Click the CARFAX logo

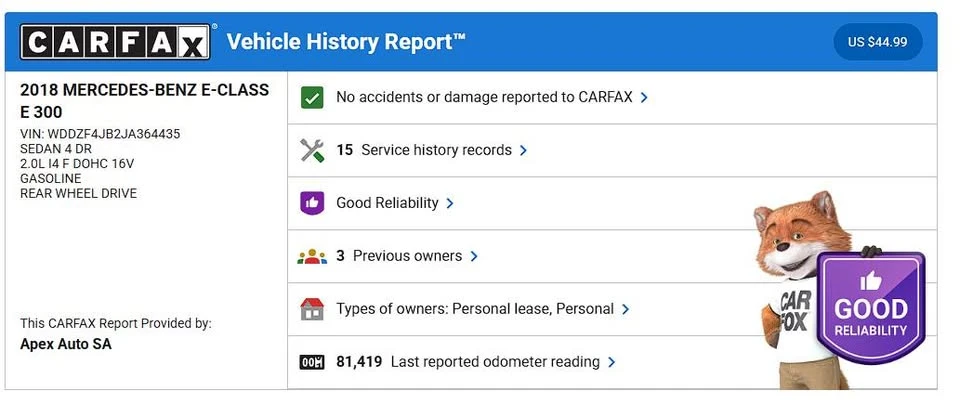pyautogui.click(x=115, y=42)
